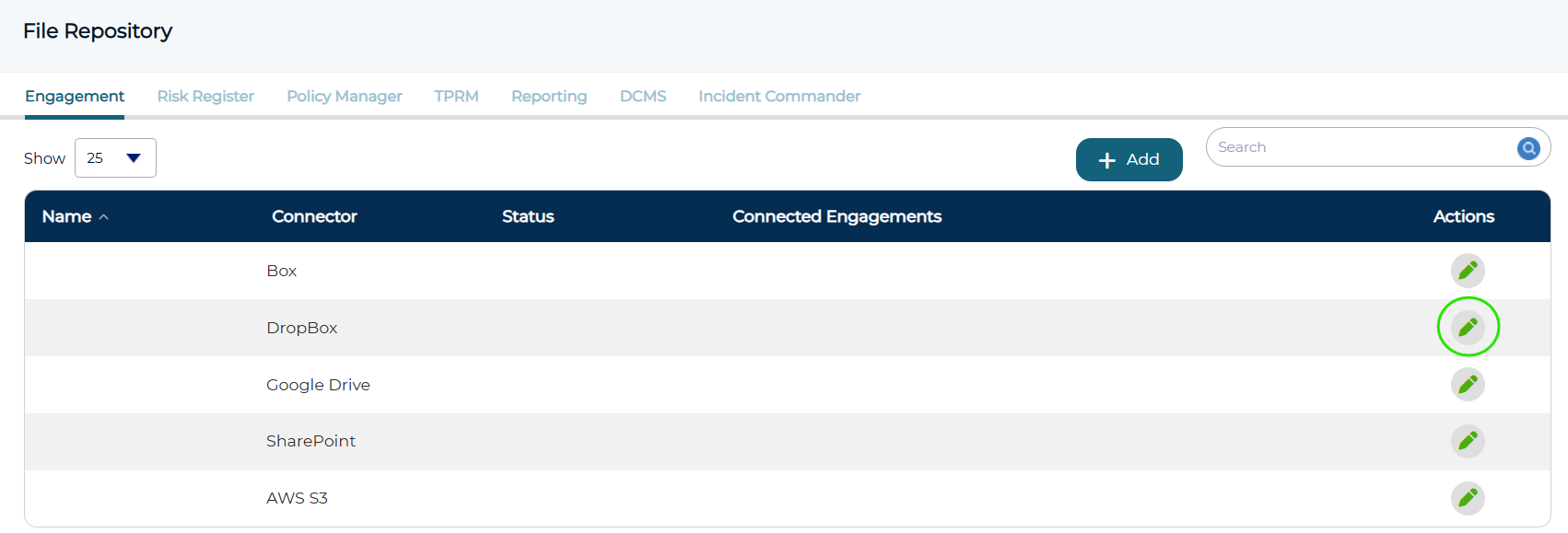Select the Engagement tab
The image size is (1568, 533).
[x=75, y=96]
